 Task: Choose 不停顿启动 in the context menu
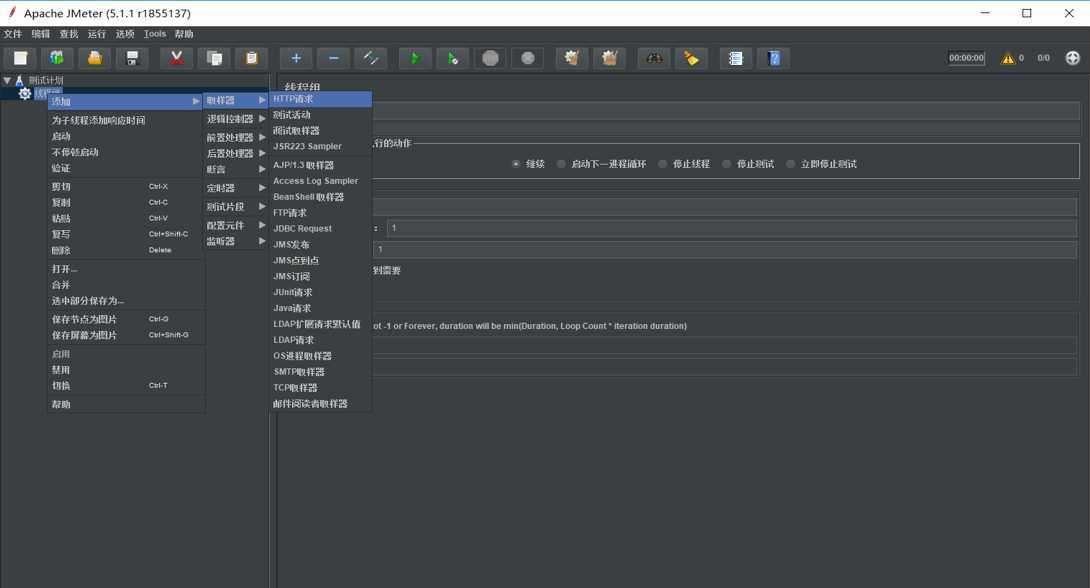coord(125,152)
